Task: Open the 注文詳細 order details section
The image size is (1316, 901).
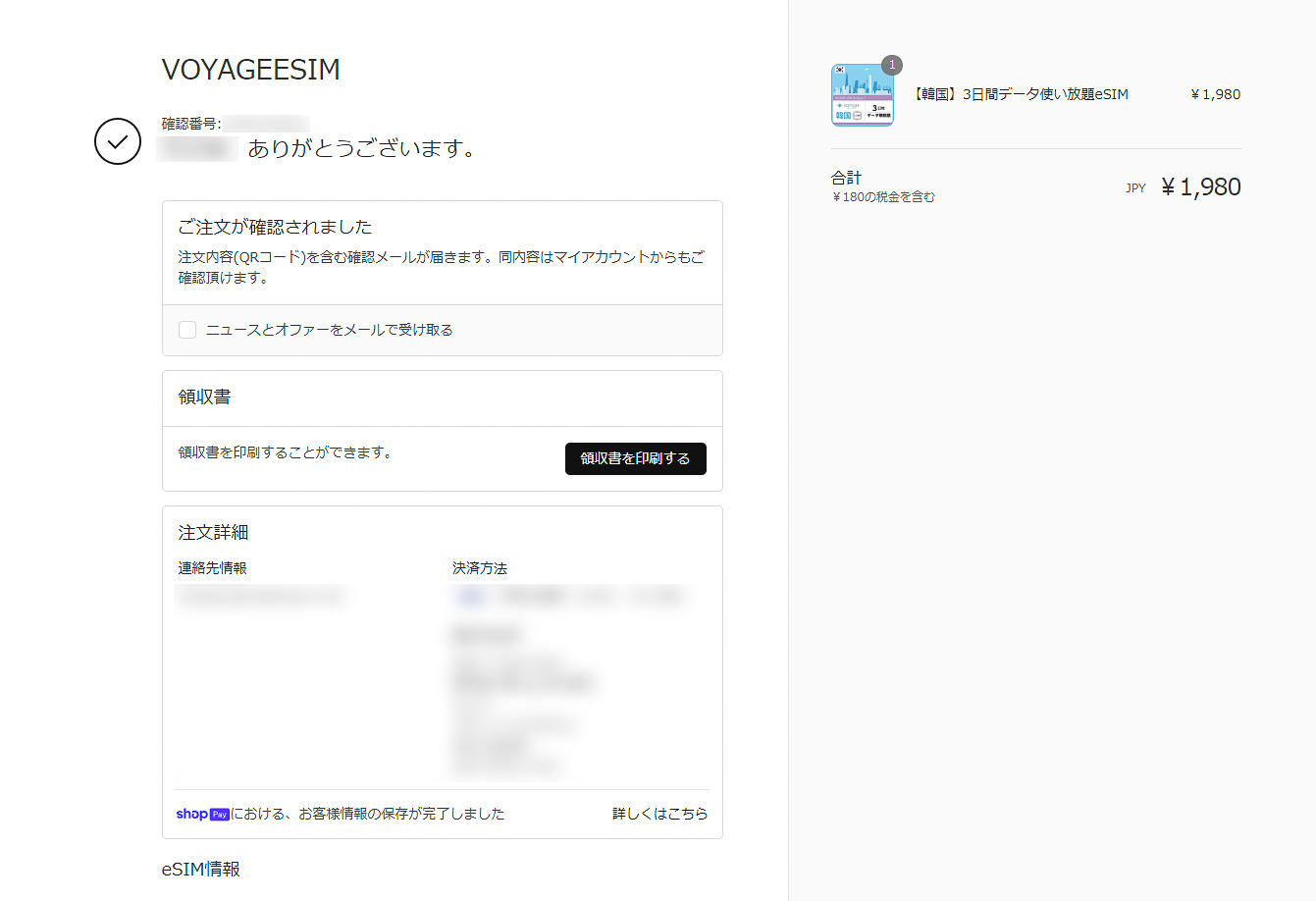Action: 212,531
